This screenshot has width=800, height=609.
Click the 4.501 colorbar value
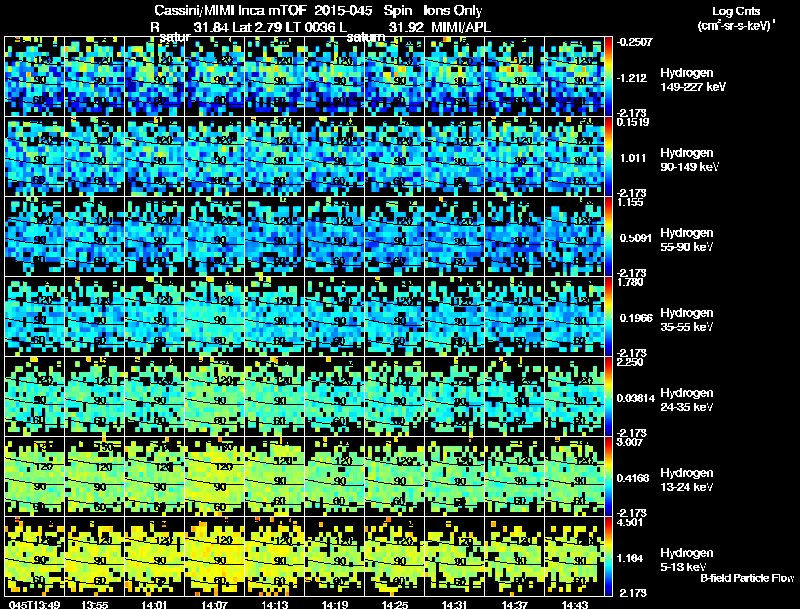tap(630, 522)
